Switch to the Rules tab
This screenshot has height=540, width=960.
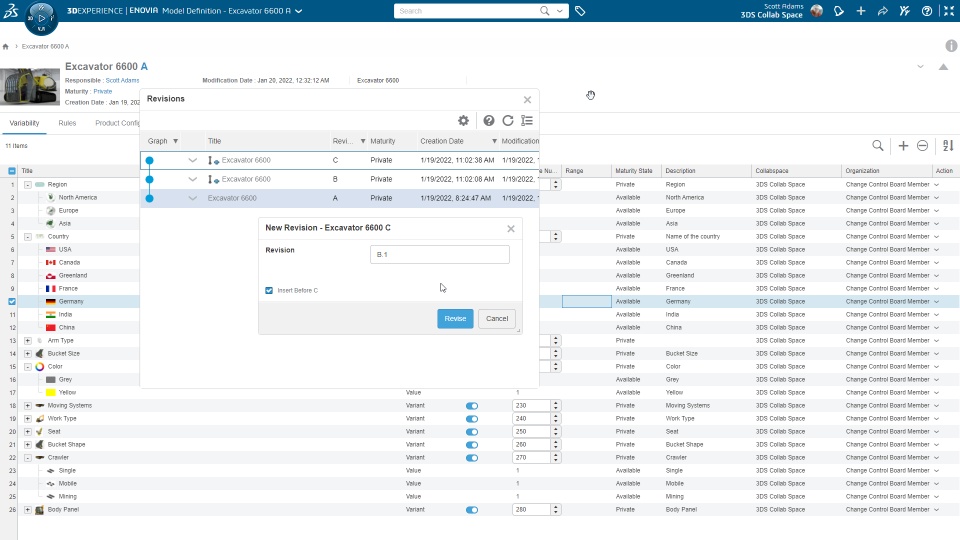(67, 123)
